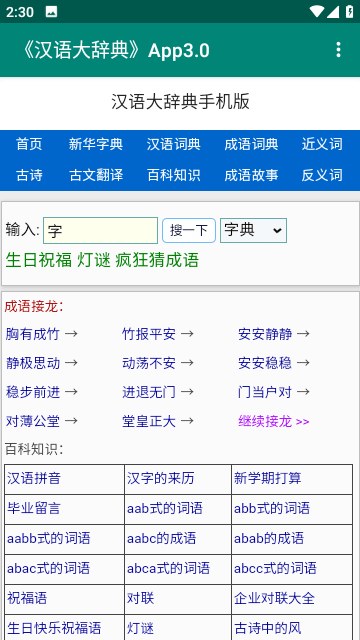Tap the 成语接龙: red heading text
The image size is (360, 640).
(x=34, y=307)
